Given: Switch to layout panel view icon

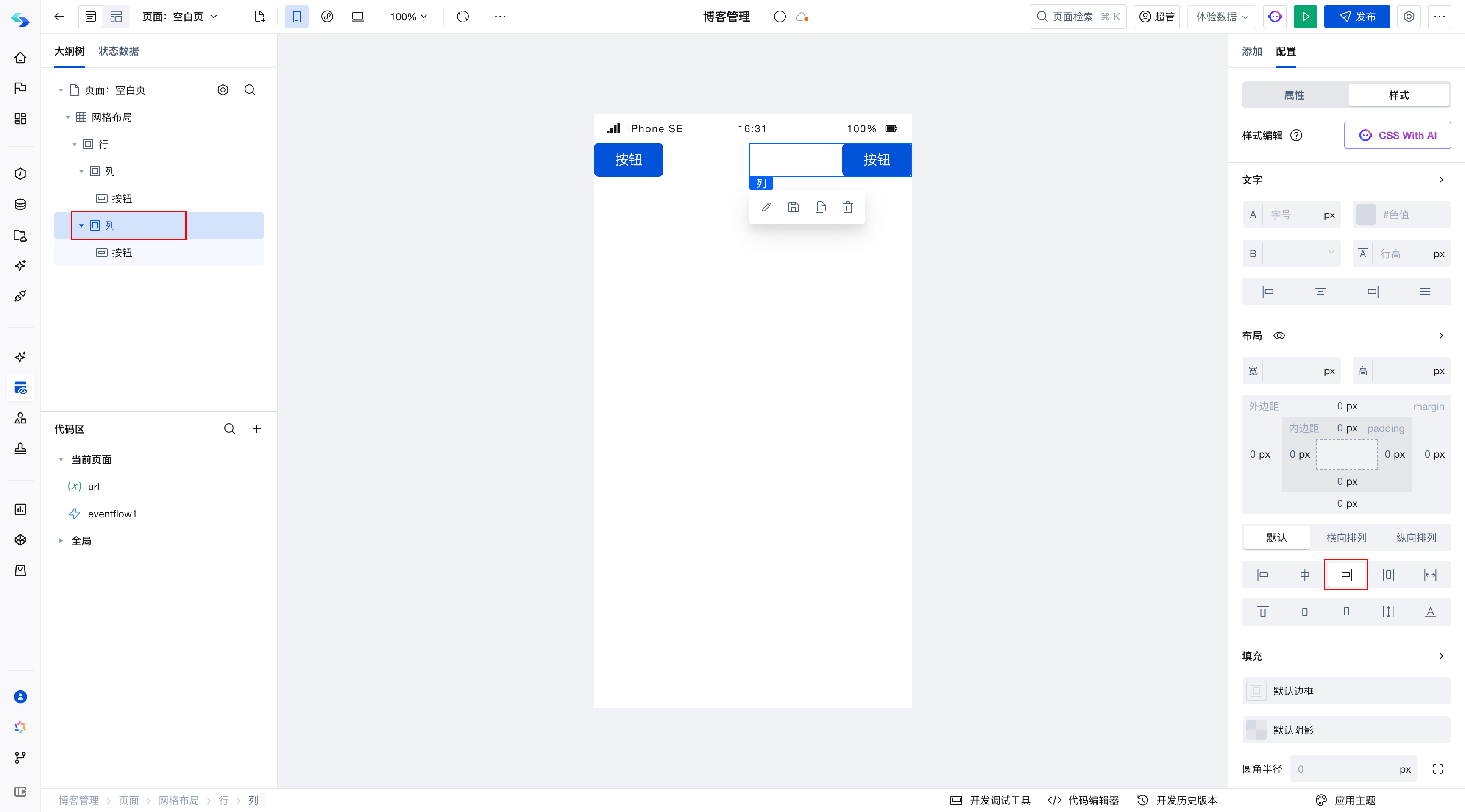Looking at the screenshot, I should coord(116,17).
